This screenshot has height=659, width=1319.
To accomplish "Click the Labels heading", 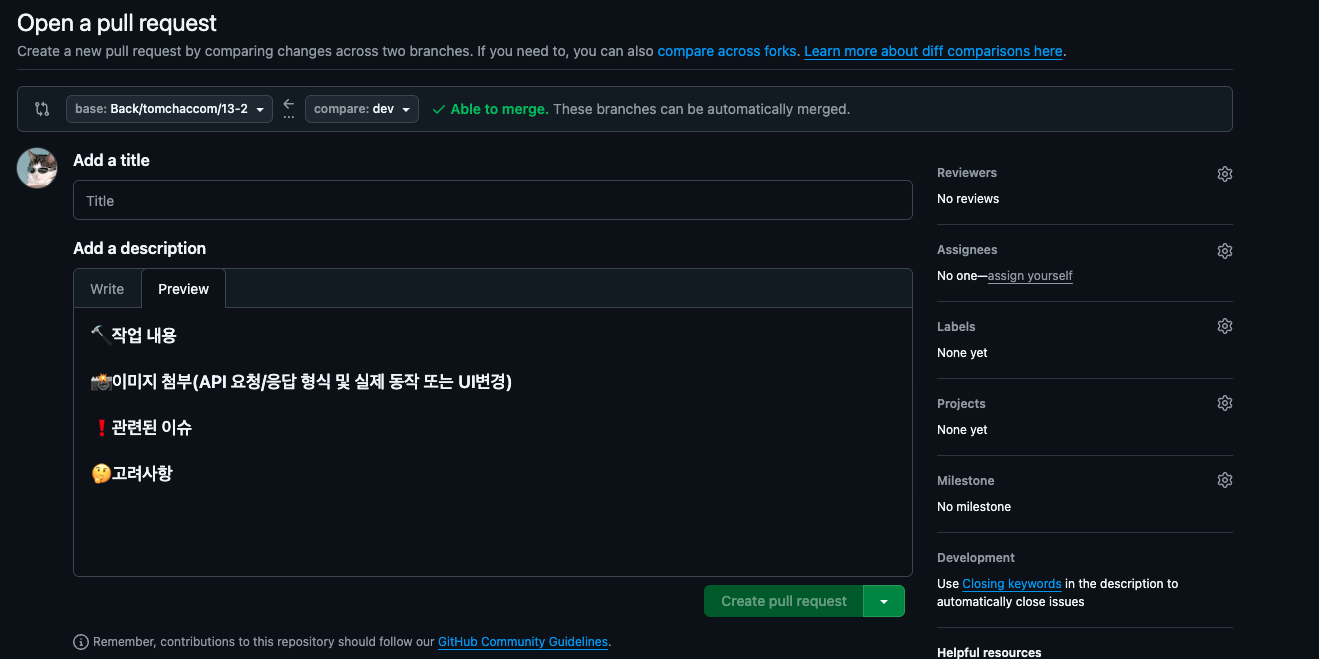I will click(x=956, y=327).
